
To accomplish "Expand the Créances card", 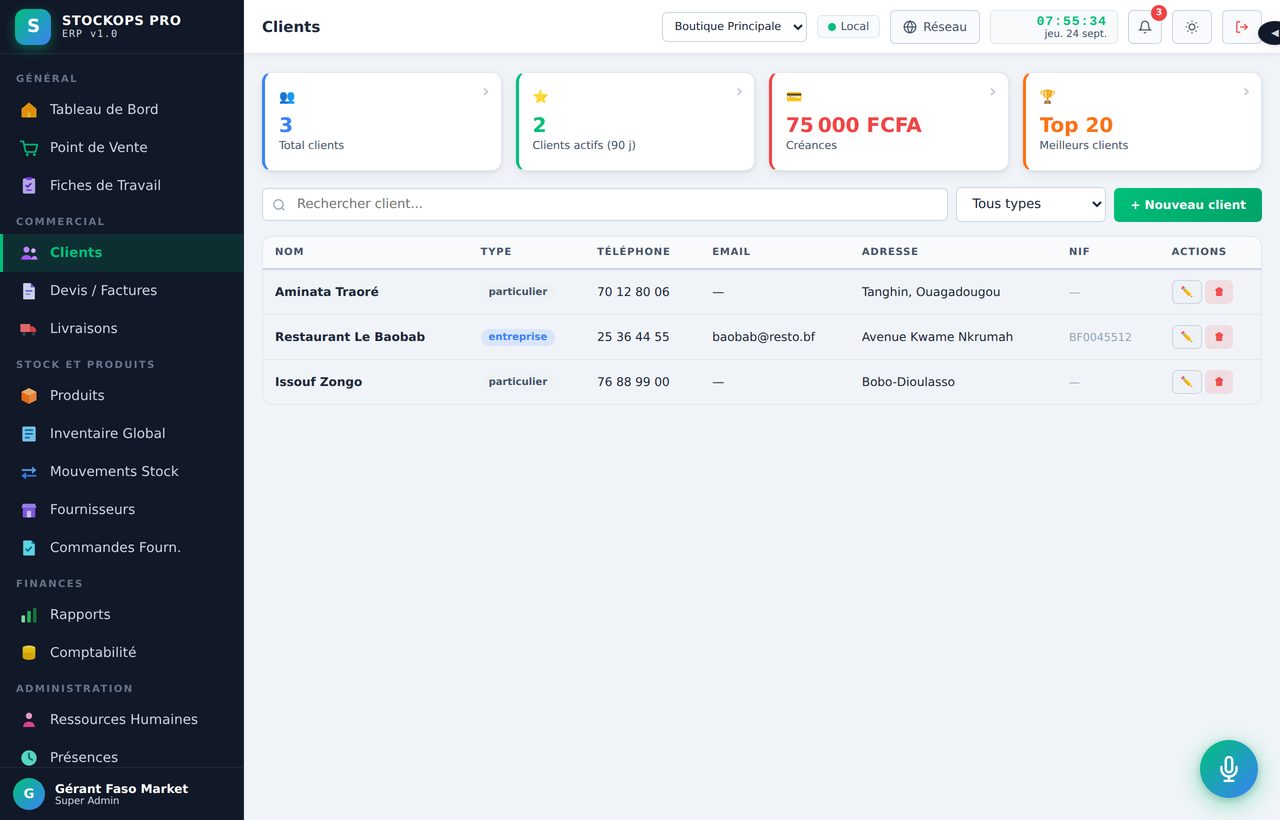I will pos(889,121).
